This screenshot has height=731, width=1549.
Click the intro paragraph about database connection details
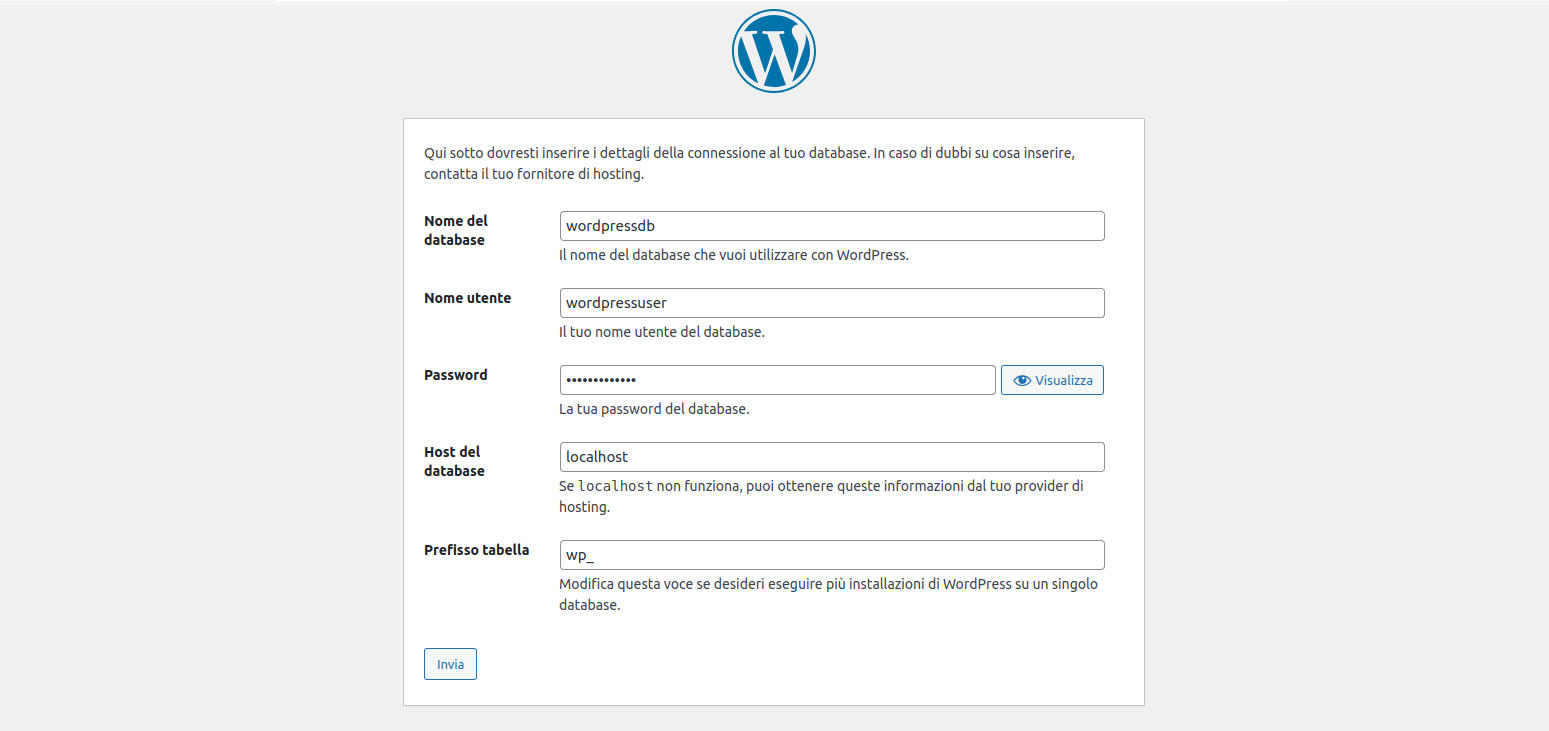(x=749, y=164)
